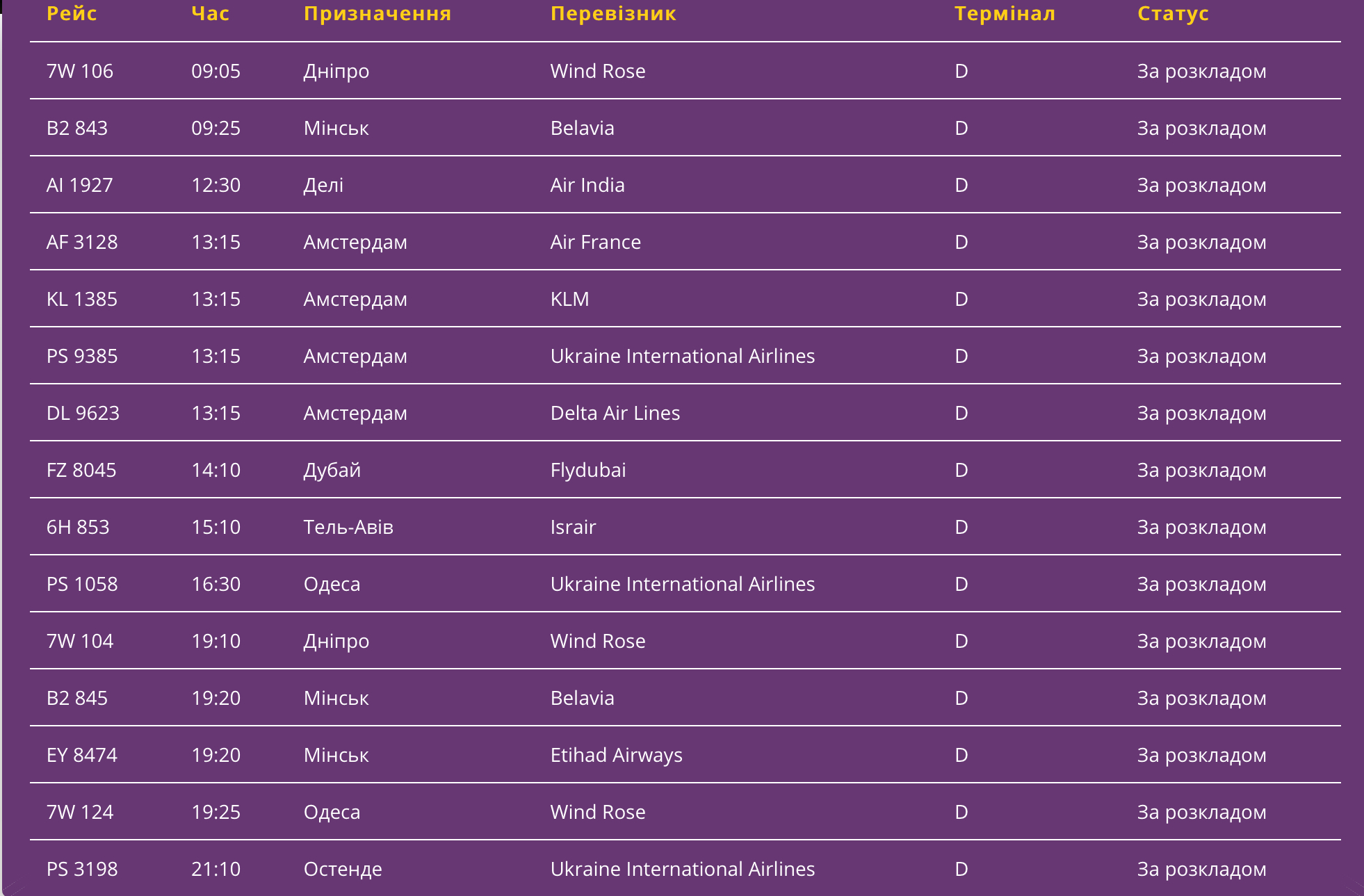Select the Delta Air Lines carrier

pos(615,413)
